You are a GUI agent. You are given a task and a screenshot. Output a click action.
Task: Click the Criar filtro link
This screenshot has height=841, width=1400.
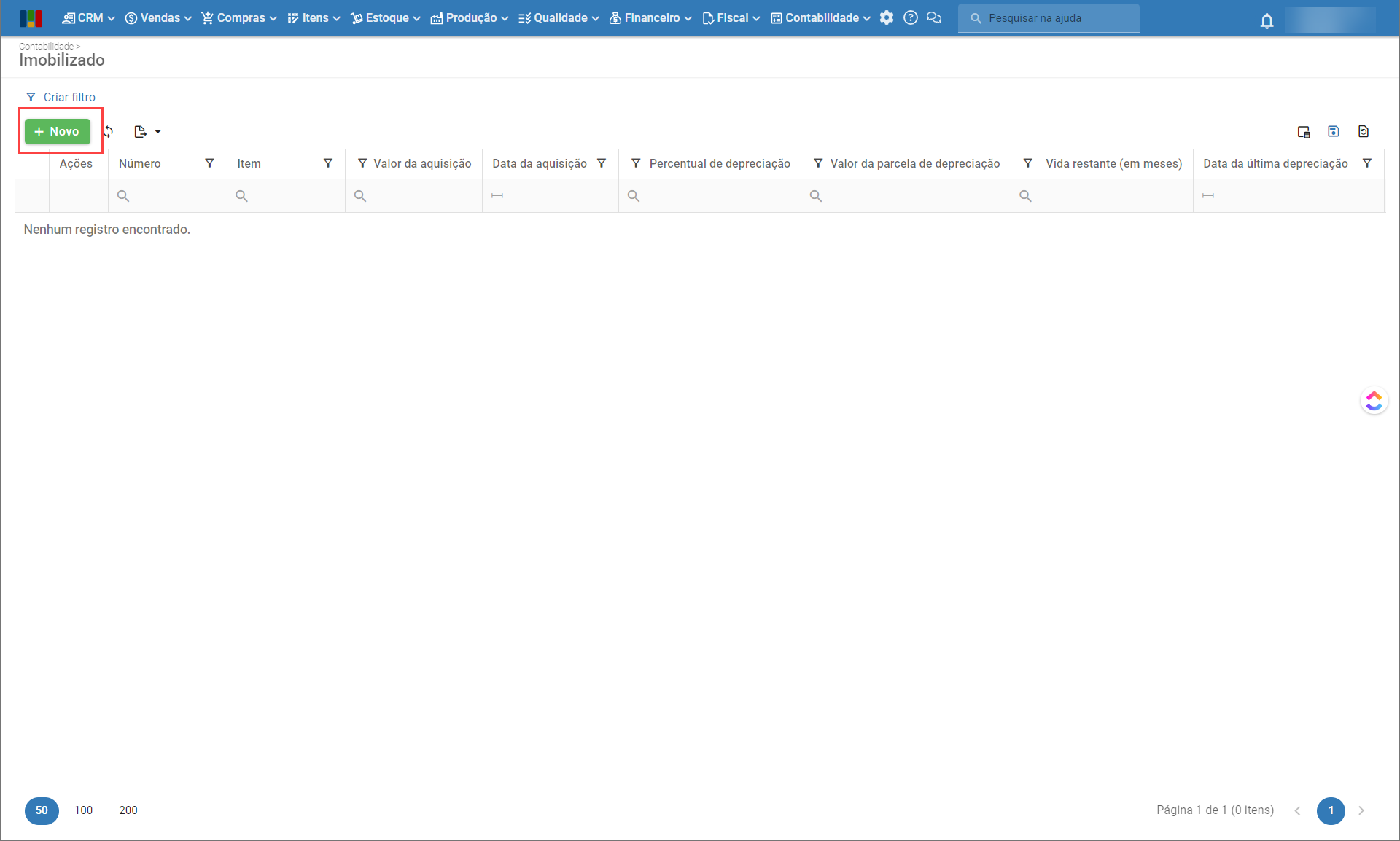pyautogui.click(x=69, y=97)
